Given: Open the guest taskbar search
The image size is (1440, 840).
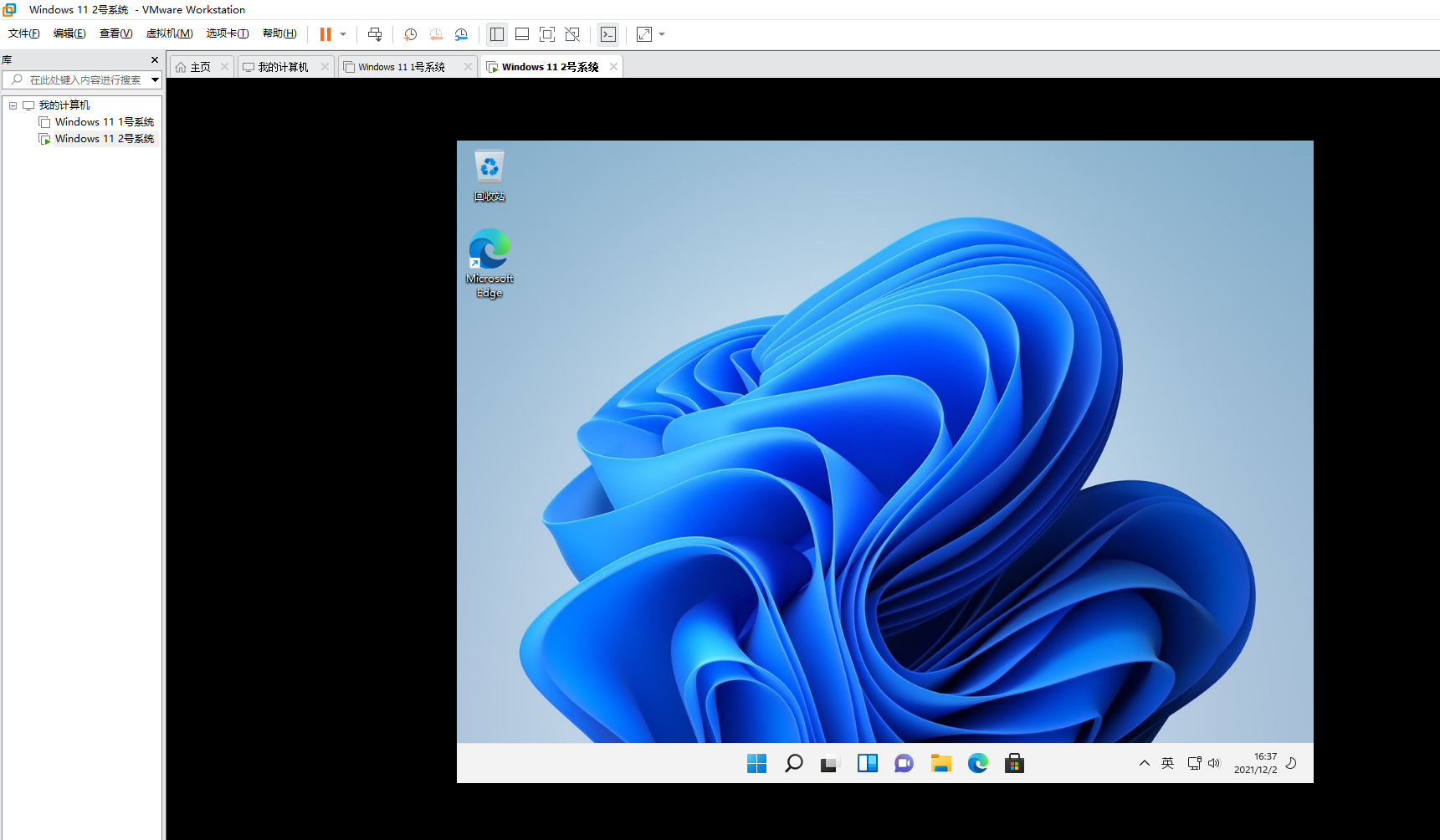Looking at the screenshot, I should pos(793,763).
